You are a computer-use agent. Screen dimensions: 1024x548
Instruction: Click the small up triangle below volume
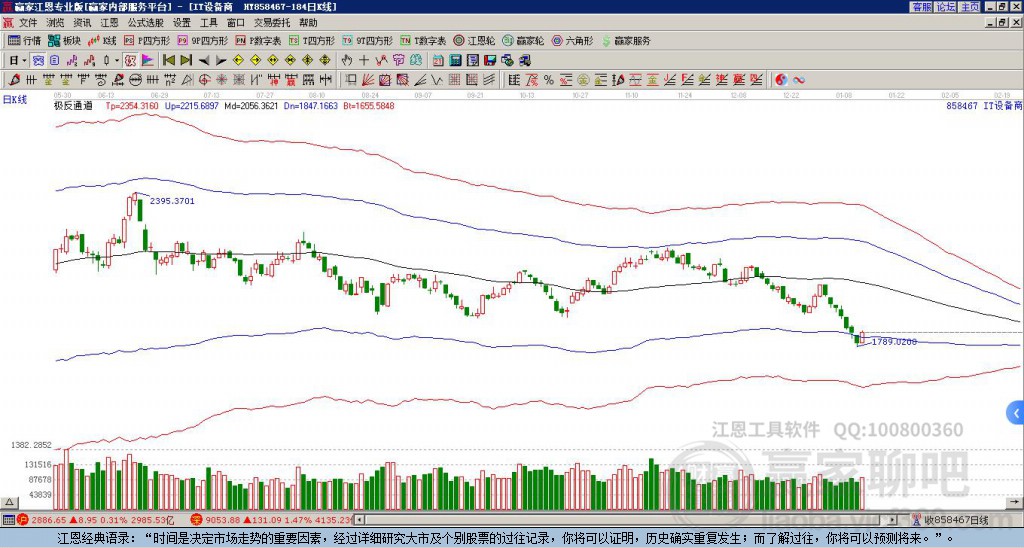pos(8,502)
